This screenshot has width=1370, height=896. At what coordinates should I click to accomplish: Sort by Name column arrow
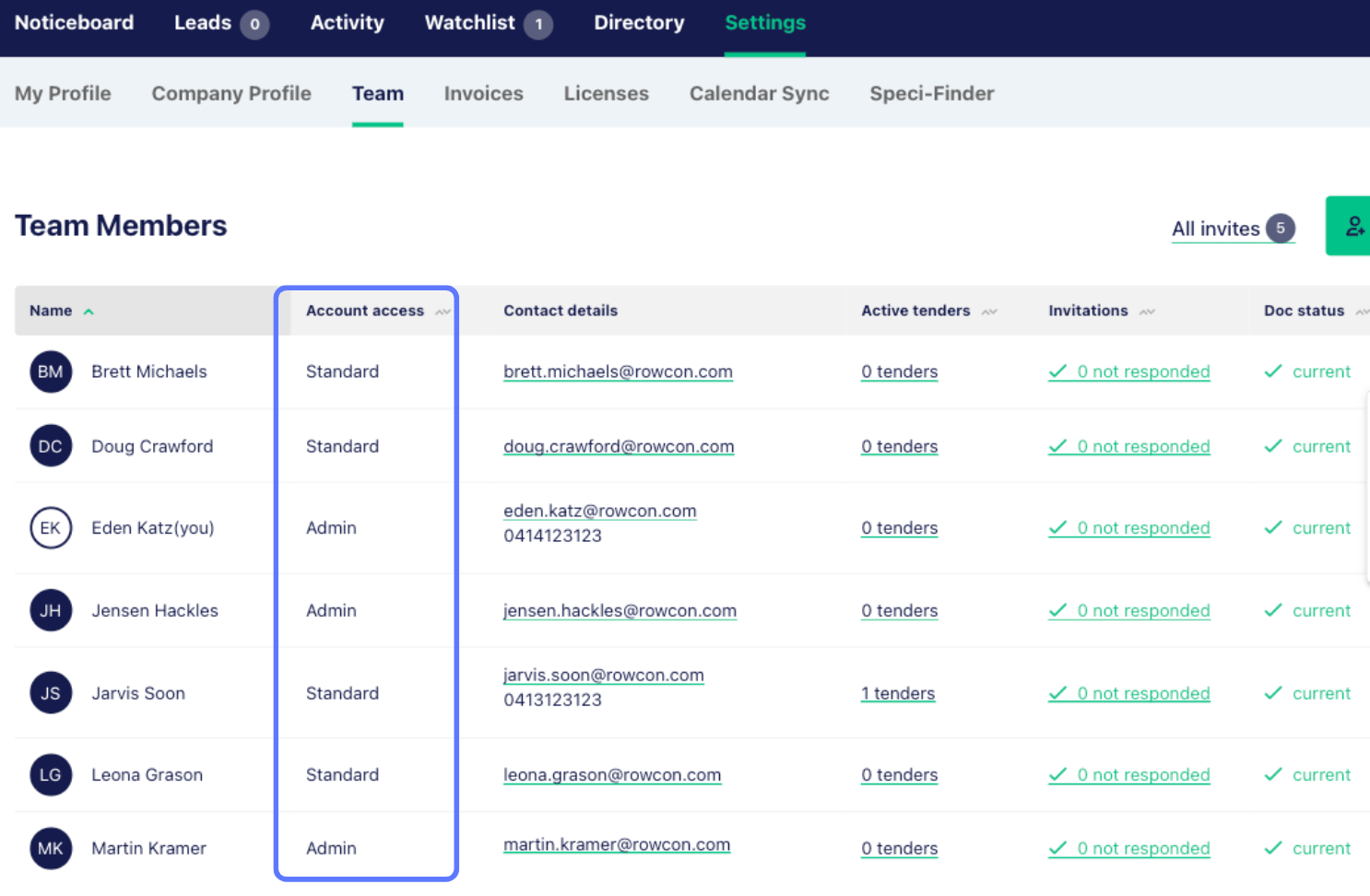pos(89,312)
